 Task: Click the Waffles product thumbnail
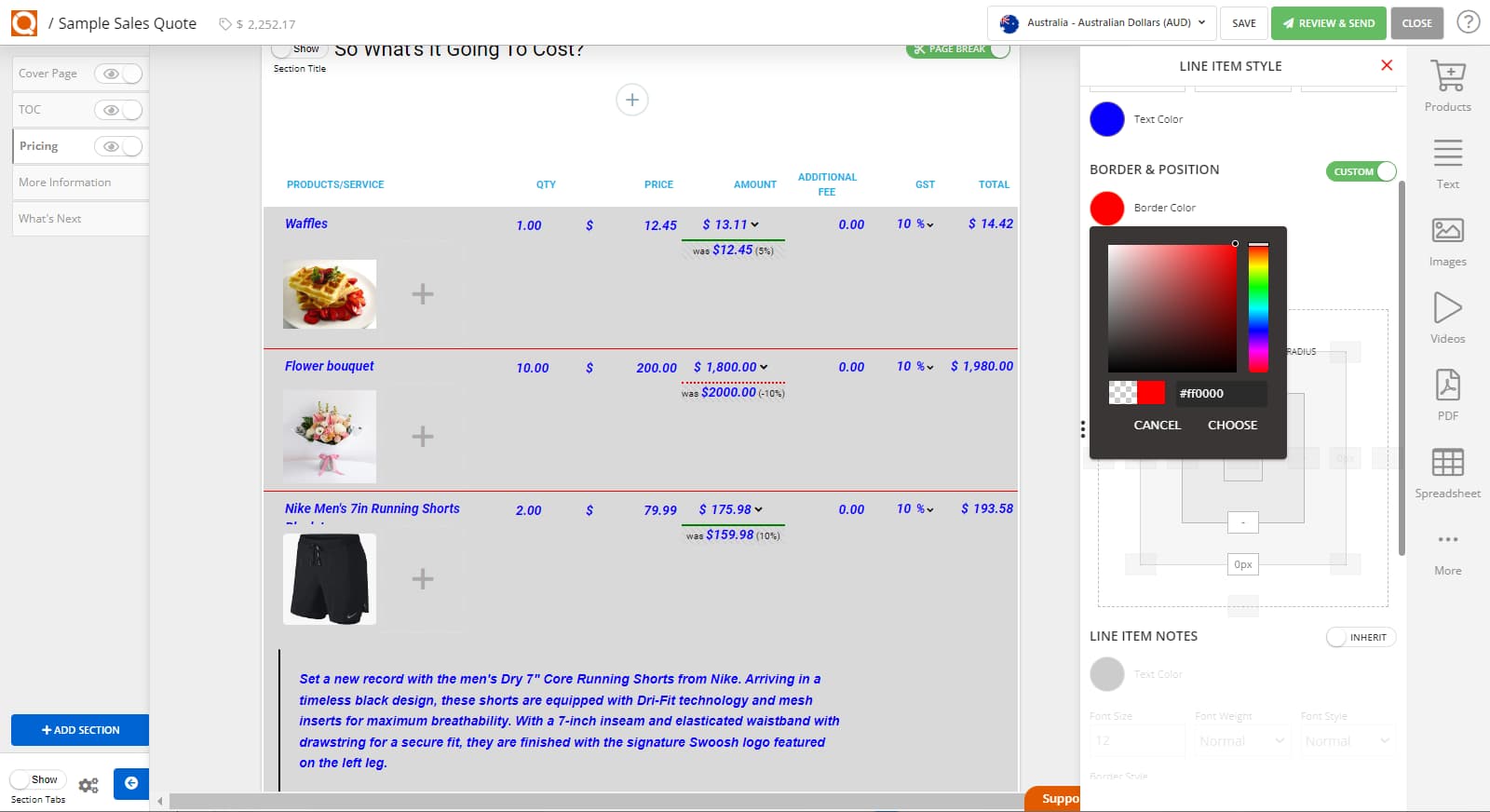330,294
